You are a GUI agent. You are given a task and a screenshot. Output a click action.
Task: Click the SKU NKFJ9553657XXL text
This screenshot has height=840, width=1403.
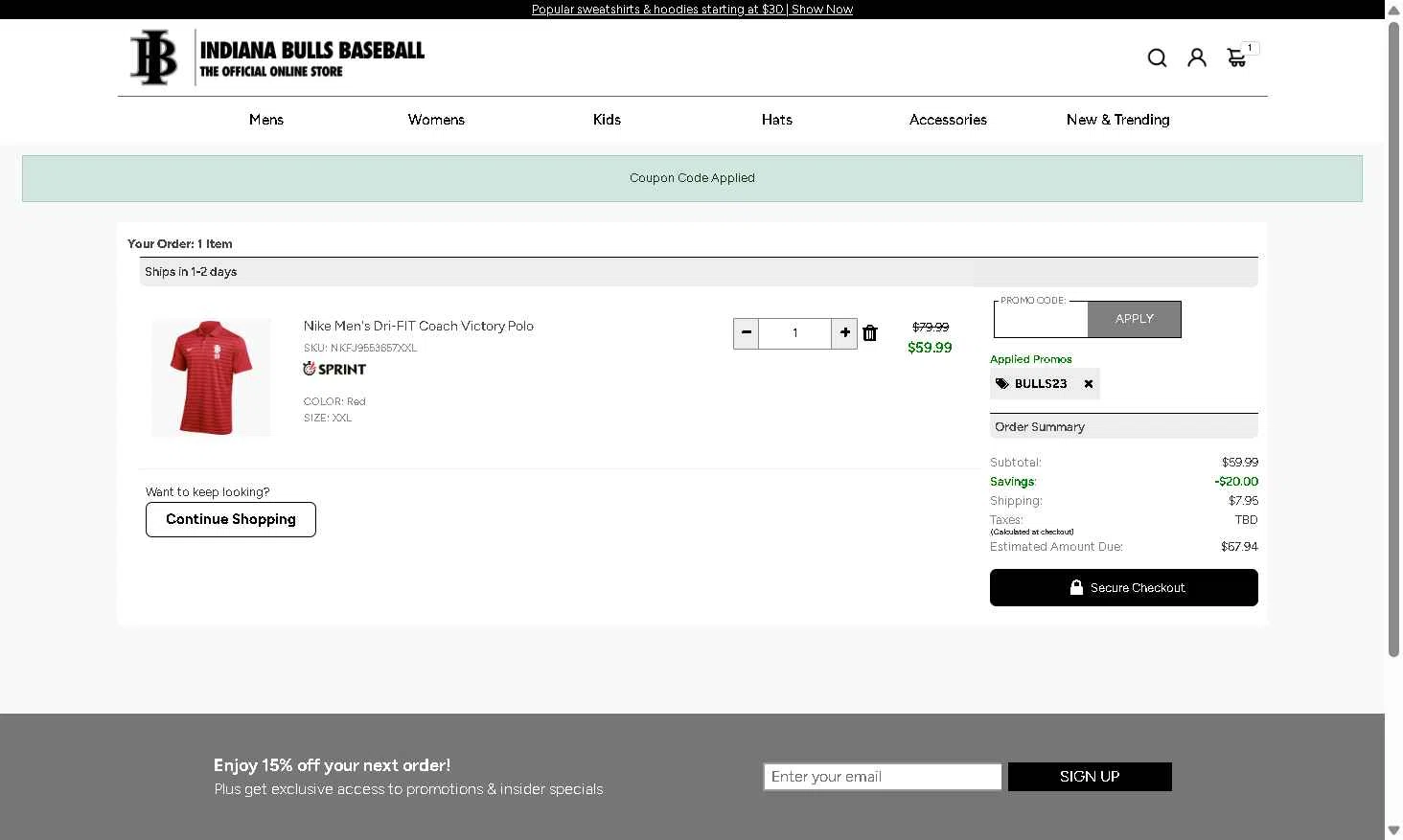click(x=360, y=348)
